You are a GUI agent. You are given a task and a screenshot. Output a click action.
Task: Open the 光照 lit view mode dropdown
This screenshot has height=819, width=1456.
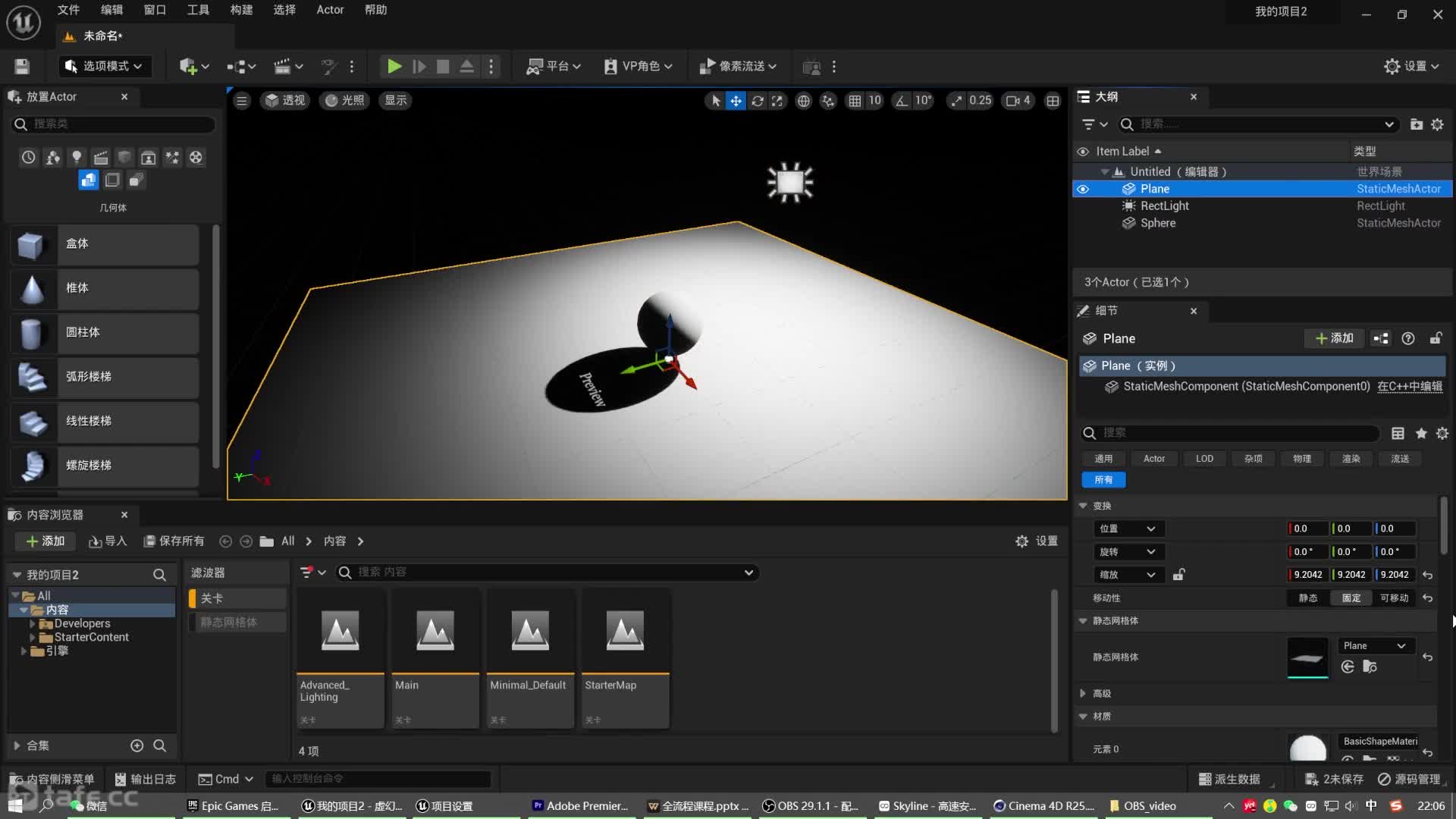click(x=344, y=100)
